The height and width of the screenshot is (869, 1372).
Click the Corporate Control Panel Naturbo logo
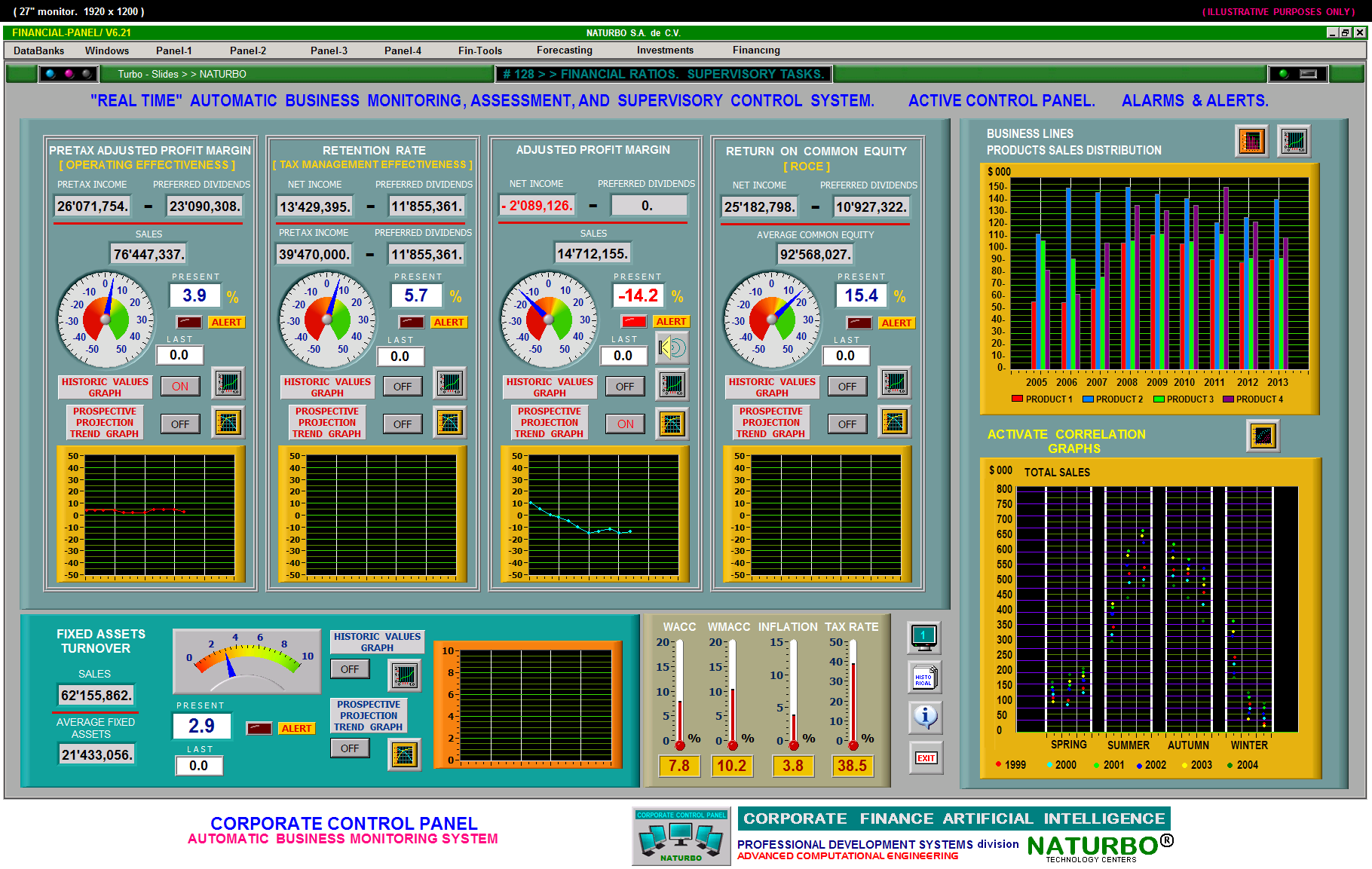(x=681, y=837)
